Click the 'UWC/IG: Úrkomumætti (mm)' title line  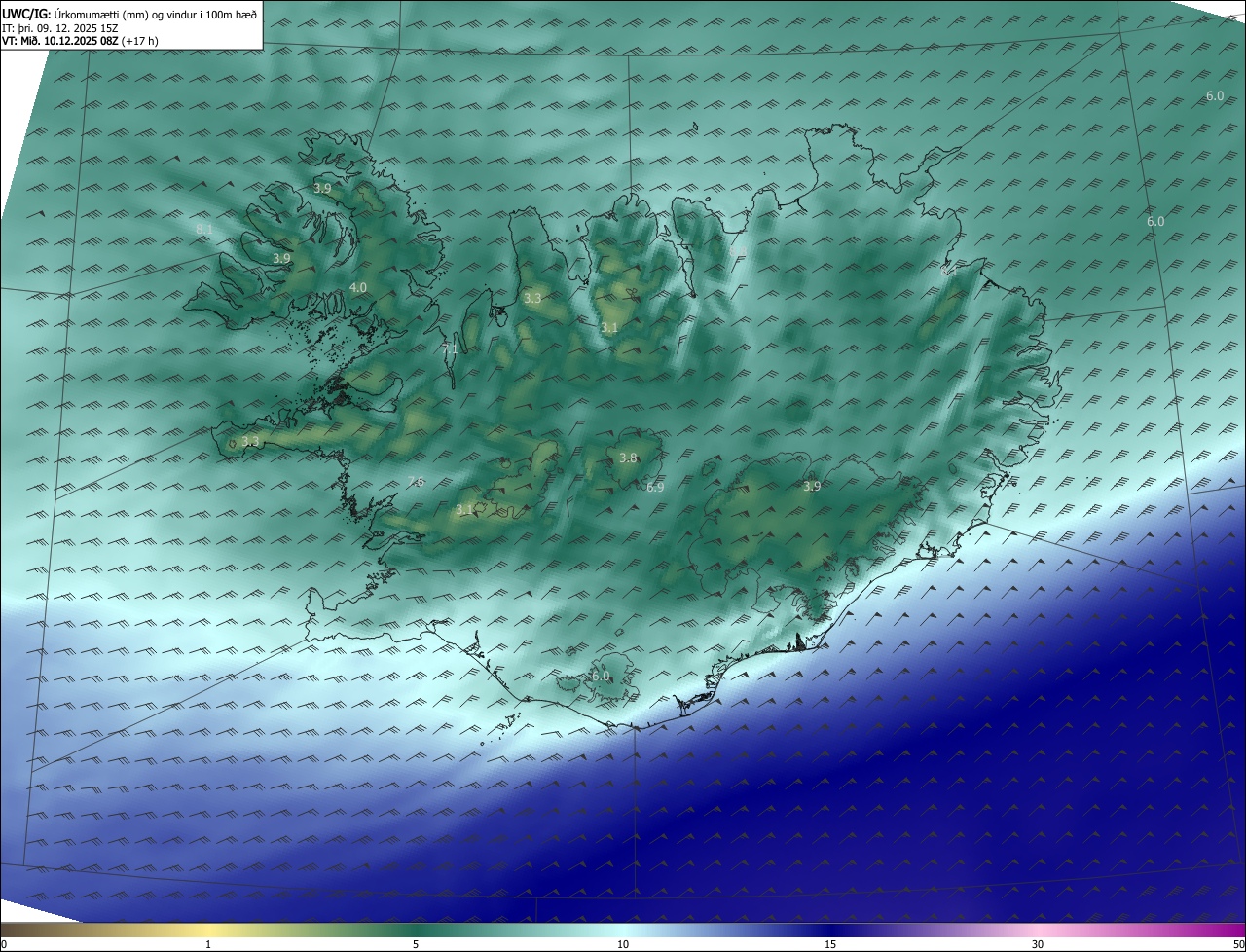129,14
